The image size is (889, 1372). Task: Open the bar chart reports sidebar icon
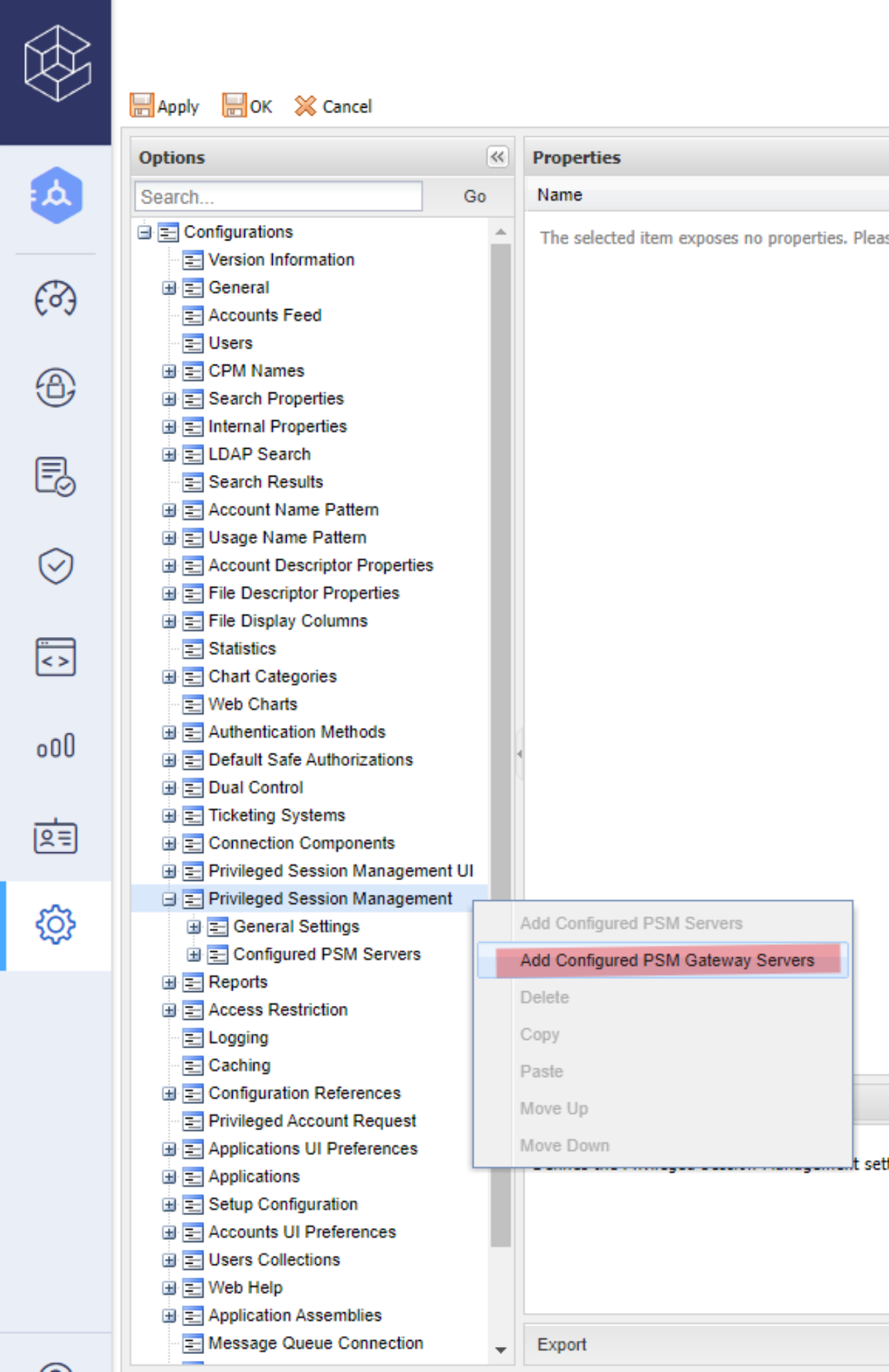[56, 746]
